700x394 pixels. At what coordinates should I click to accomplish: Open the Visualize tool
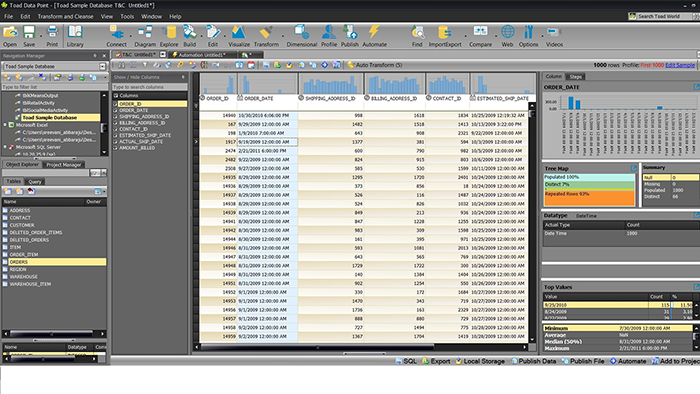239,36
